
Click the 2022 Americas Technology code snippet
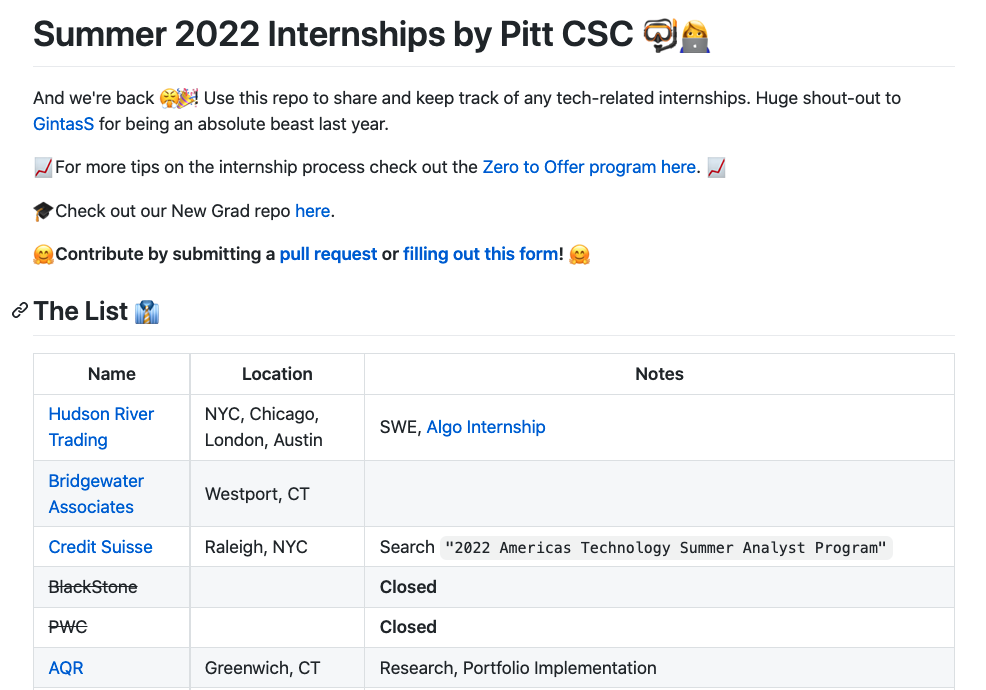click(666, 548)
